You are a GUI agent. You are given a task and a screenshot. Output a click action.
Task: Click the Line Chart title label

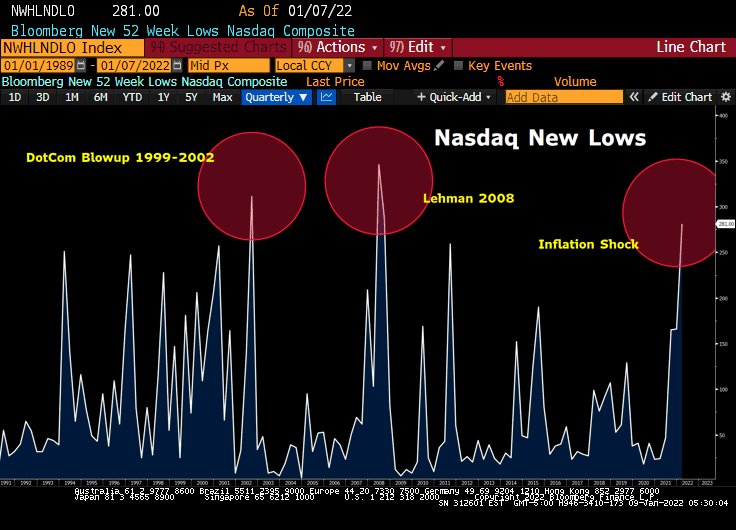pos(691,47)
